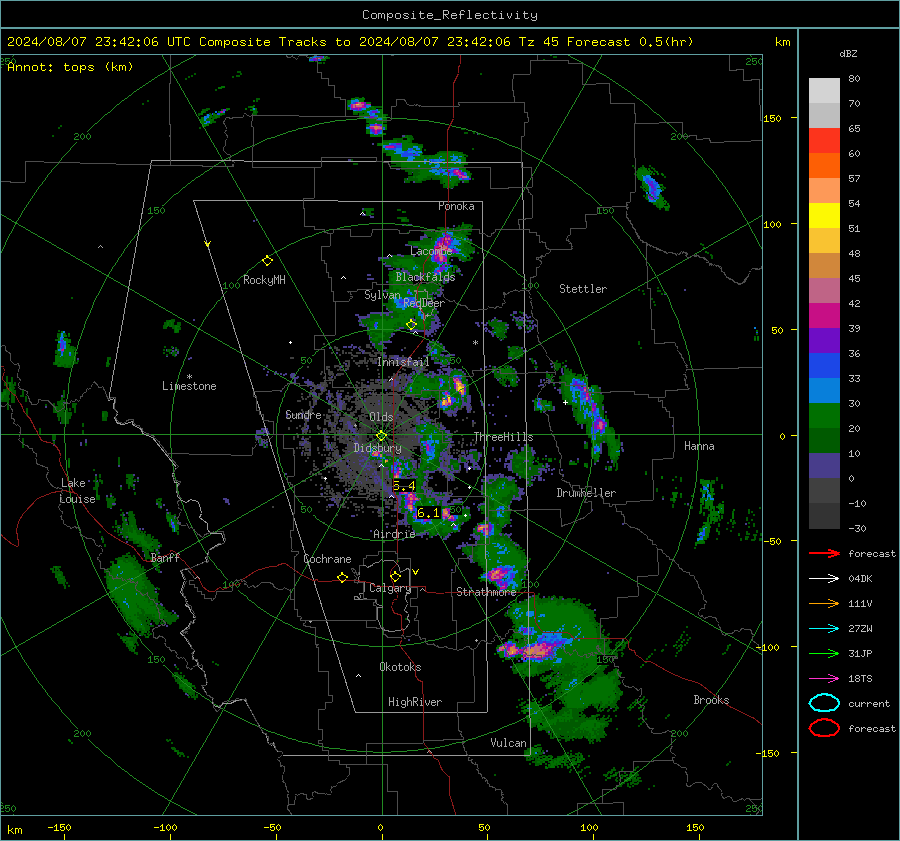This screenshot has width=900, height=841.
Task: Click the Sylvan label on the map
Action: point(382,295)
